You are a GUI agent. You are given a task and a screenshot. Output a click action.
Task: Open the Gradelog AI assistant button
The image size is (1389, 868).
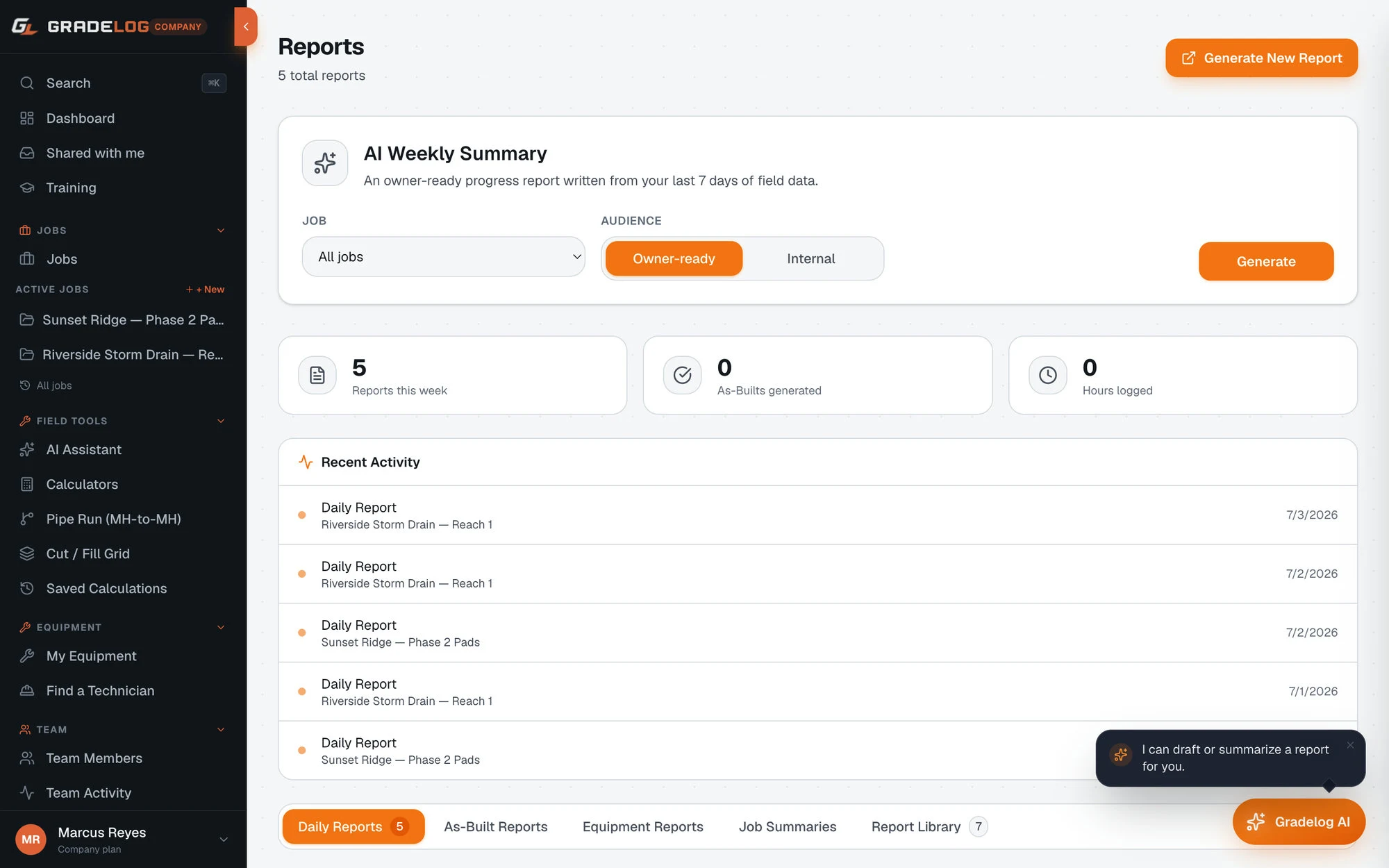point(1299,822)
